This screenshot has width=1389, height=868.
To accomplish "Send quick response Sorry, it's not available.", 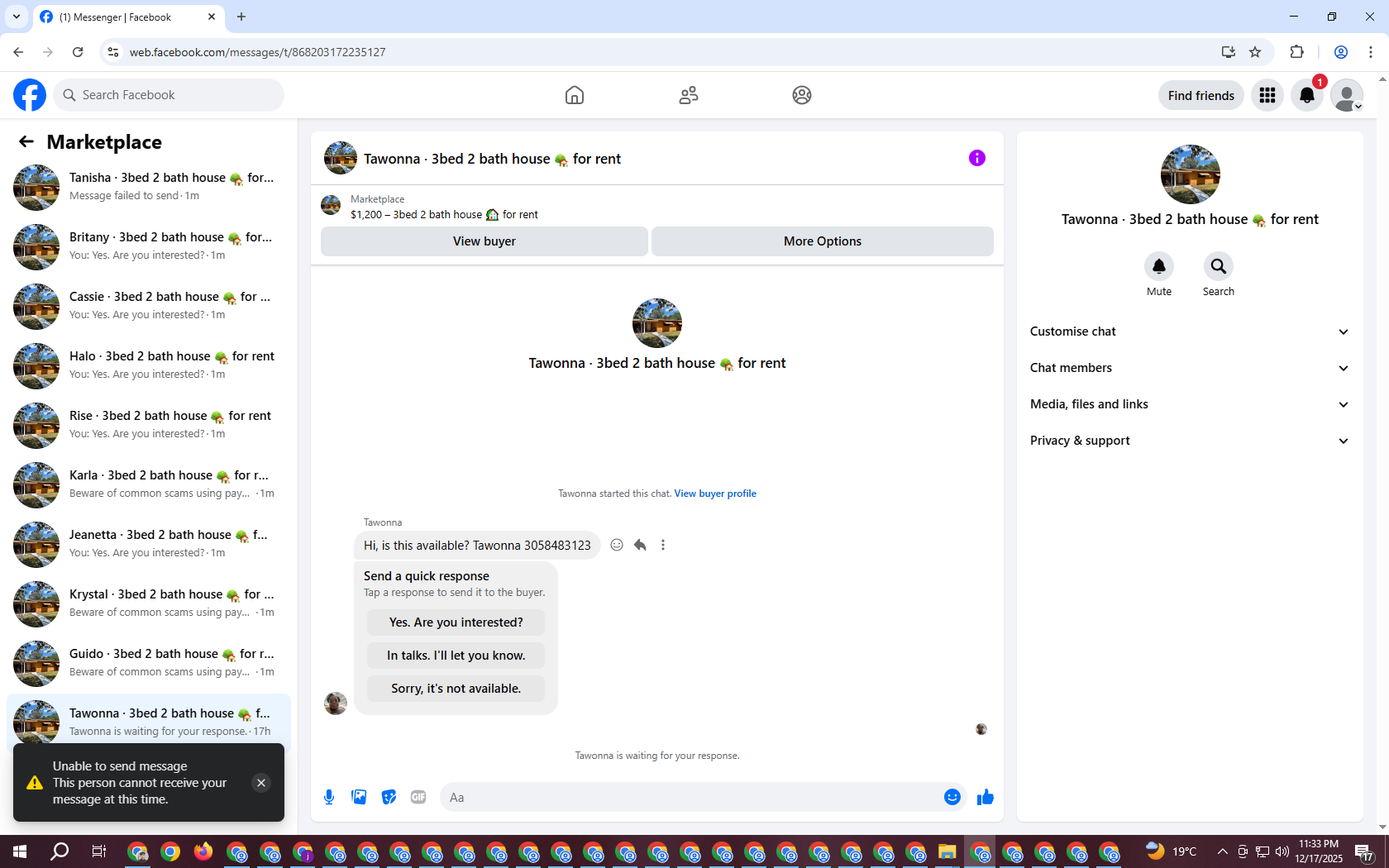I will click(x=456, y=689).
